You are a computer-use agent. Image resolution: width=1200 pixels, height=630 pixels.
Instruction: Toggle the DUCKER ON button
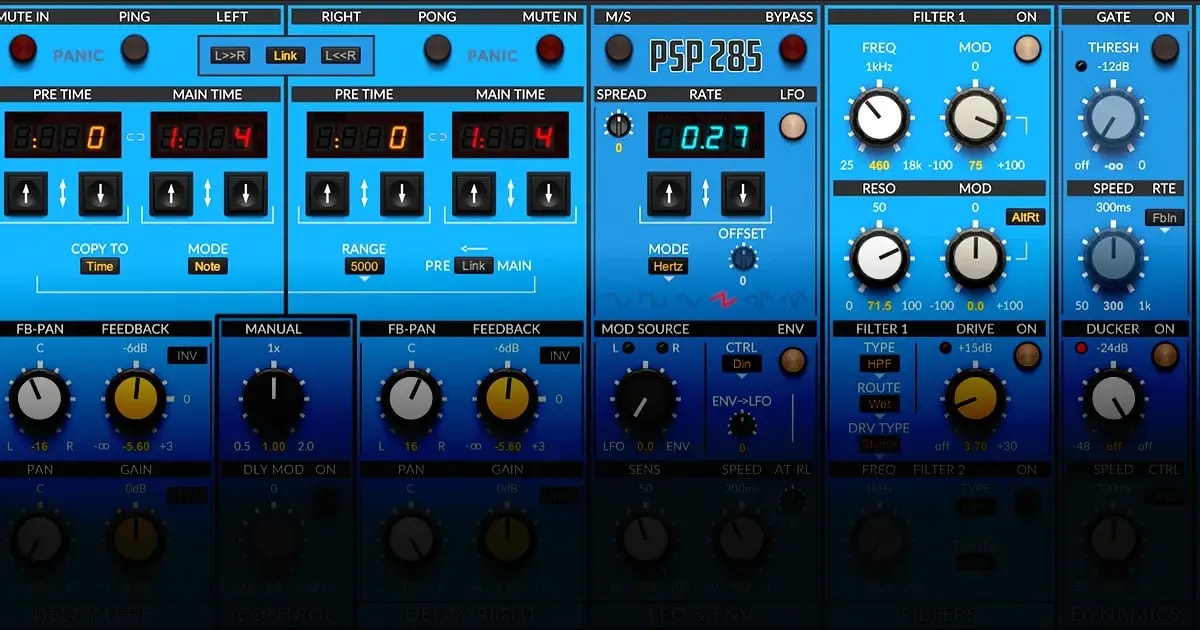click(1165, 355)
